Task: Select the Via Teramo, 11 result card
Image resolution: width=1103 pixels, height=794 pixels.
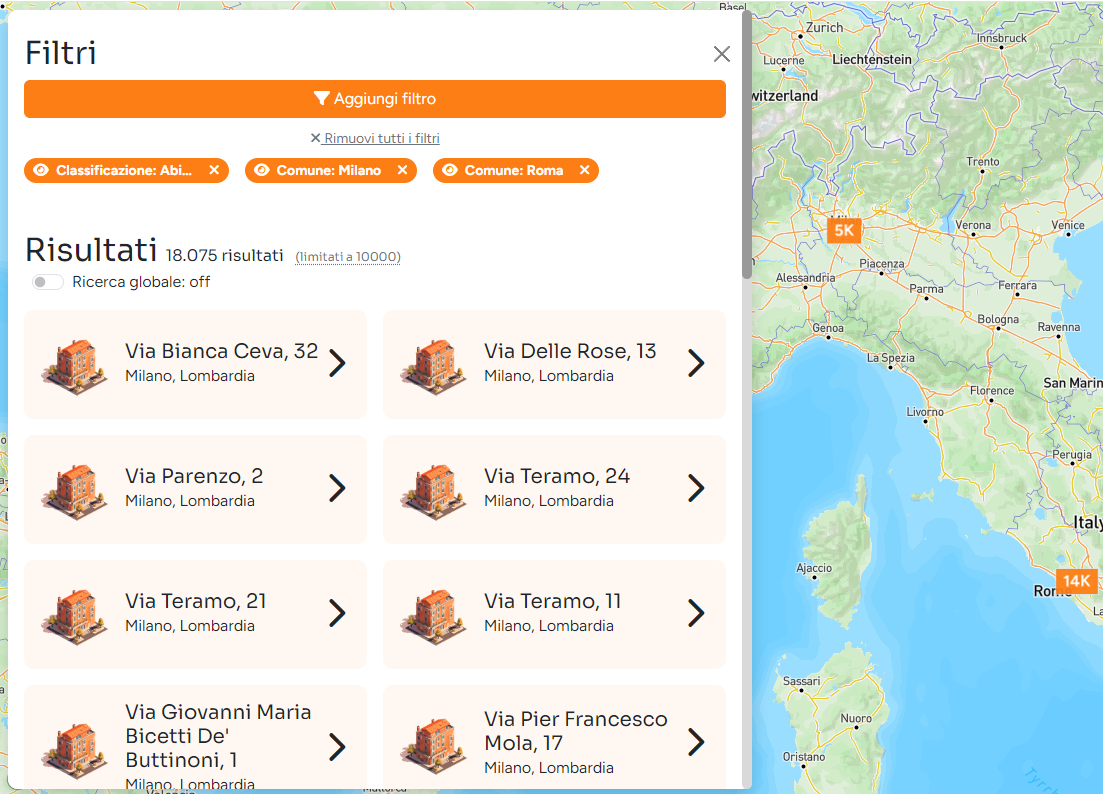Action: [554, 614]
